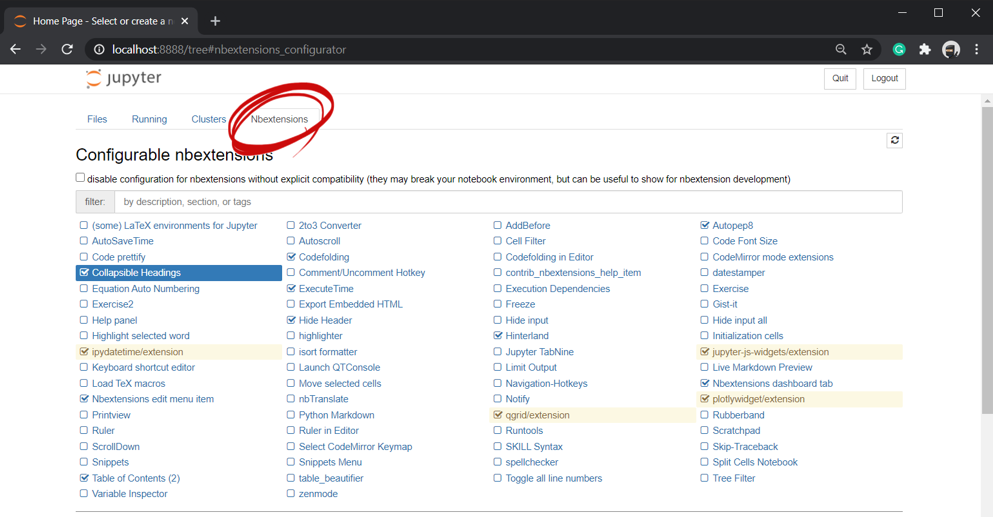Select the Equation Auto Numbering entry
Screen dimensions: 993x517
[146, 288]
